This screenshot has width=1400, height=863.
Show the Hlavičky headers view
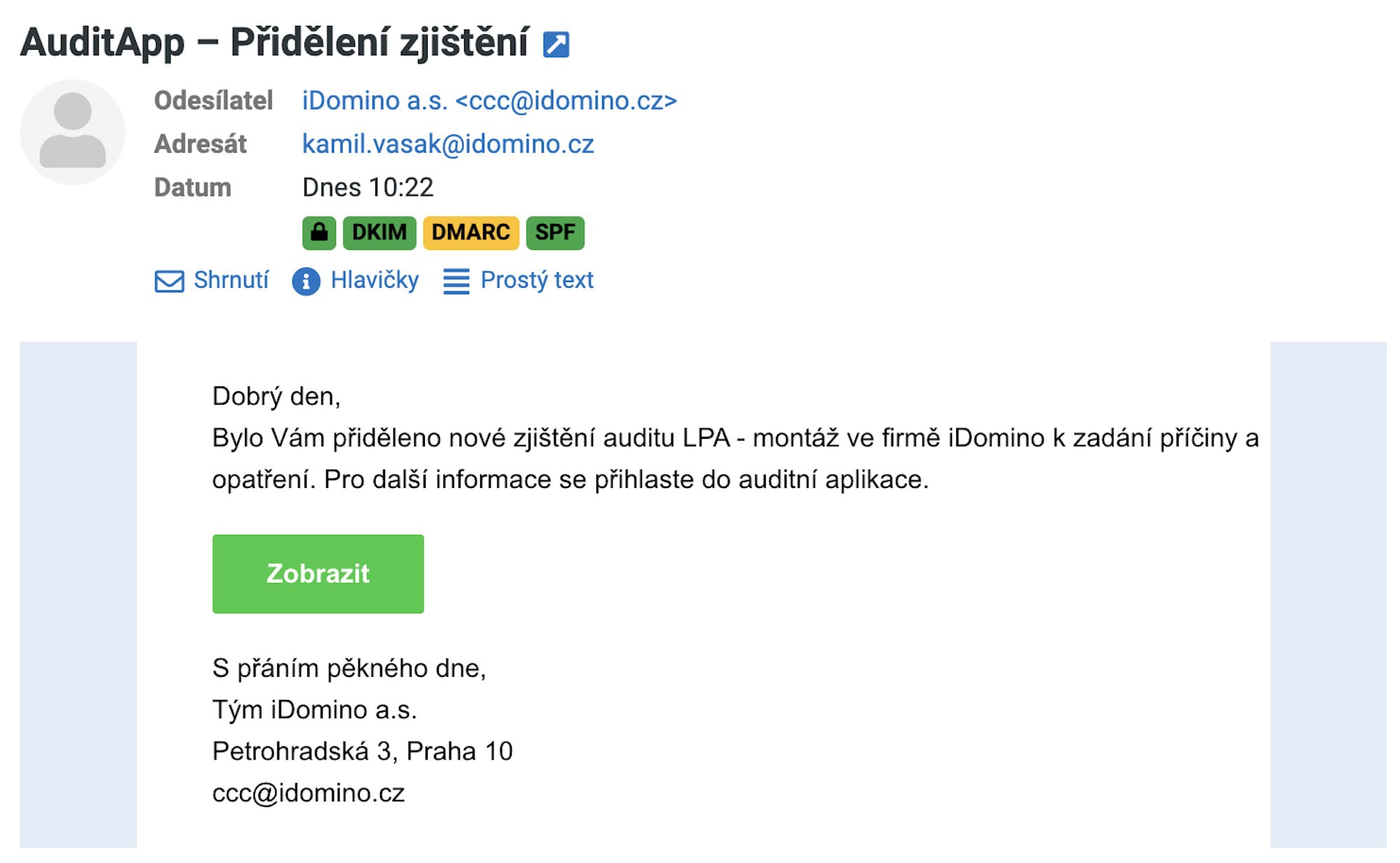[x=374, y=280]
